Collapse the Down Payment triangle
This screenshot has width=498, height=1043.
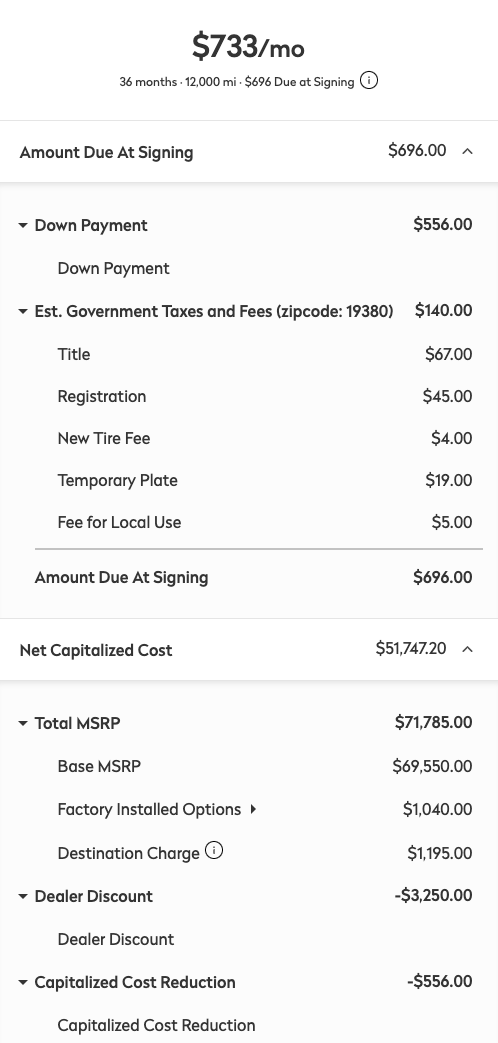pyautogui.click(x=23, y=226)
